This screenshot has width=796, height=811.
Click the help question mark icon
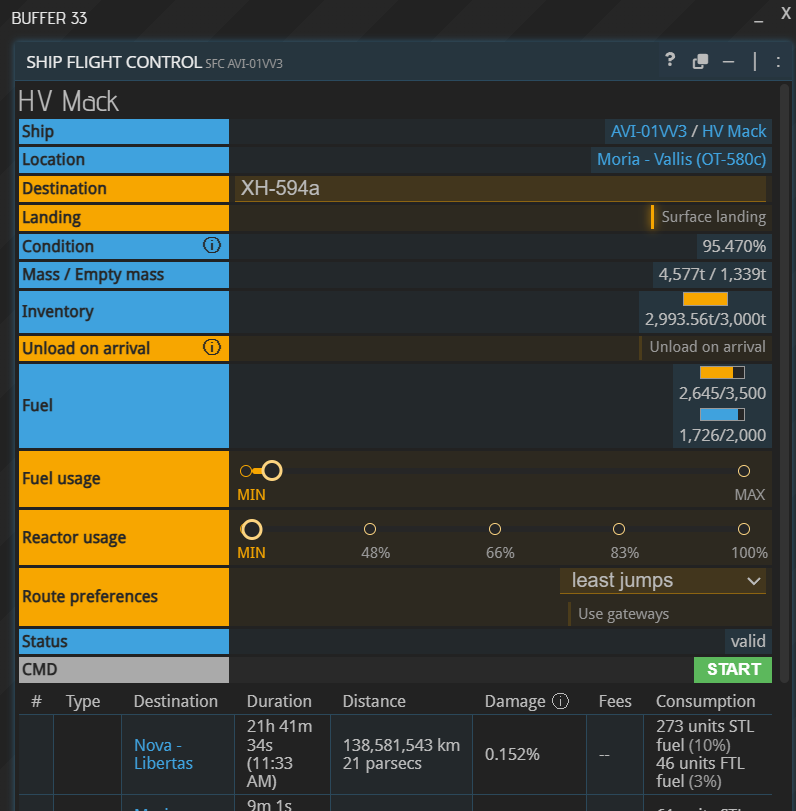pos(671,60)
